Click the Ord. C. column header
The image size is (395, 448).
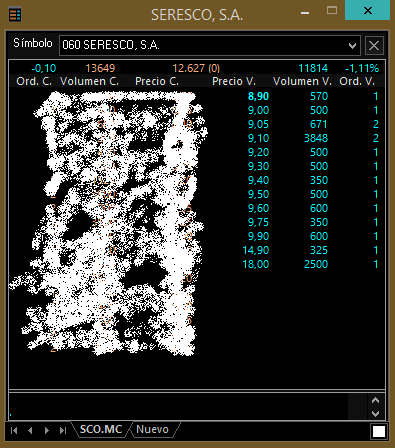point(34,81)
